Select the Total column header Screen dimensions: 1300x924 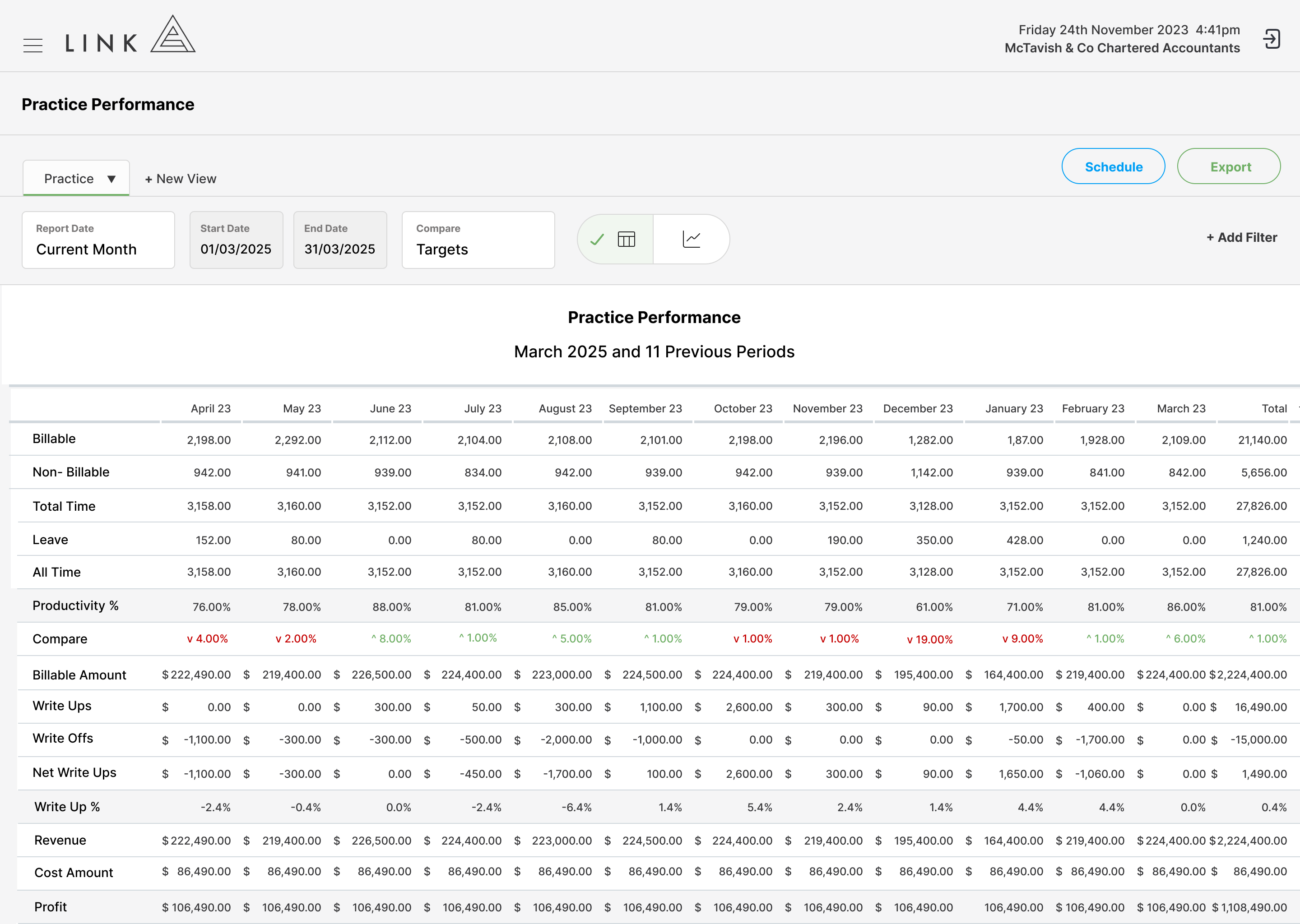click(x=1274, y=408)
